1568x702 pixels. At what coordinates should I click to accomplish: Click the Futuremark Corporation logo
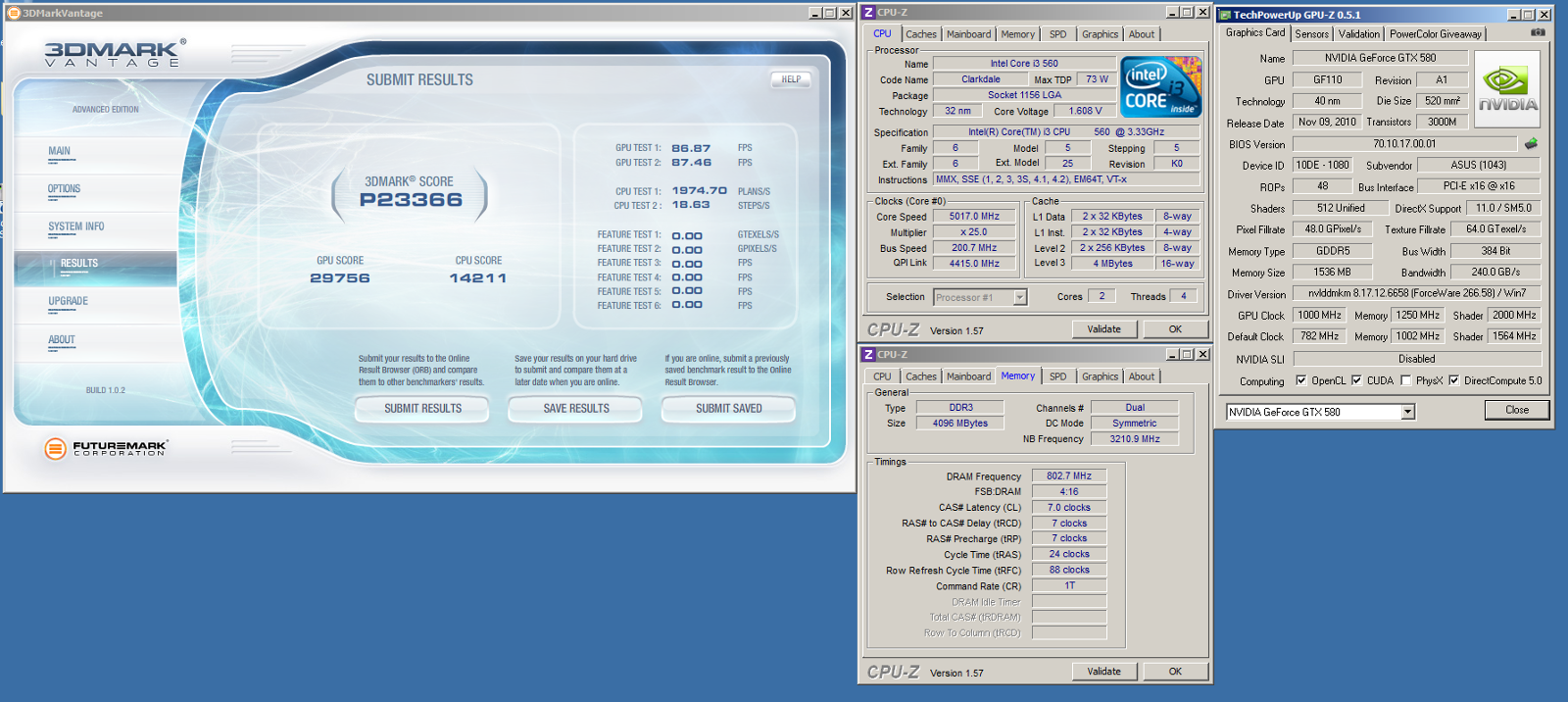pos(106,448)
